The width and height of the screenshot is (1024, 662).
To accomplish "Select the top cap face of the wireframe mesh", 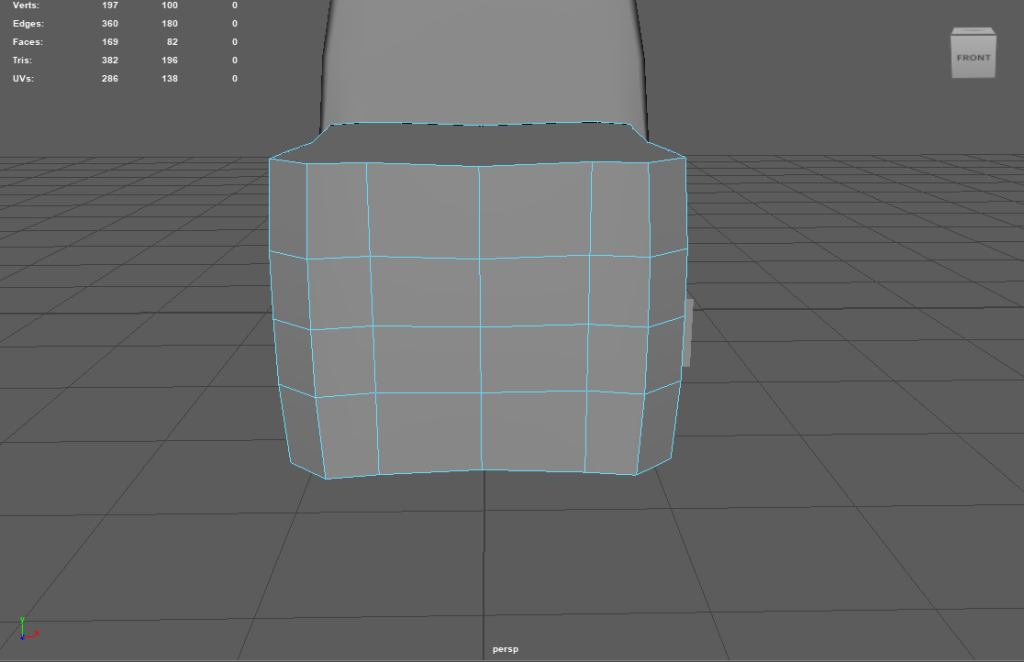I will [480, 144].
